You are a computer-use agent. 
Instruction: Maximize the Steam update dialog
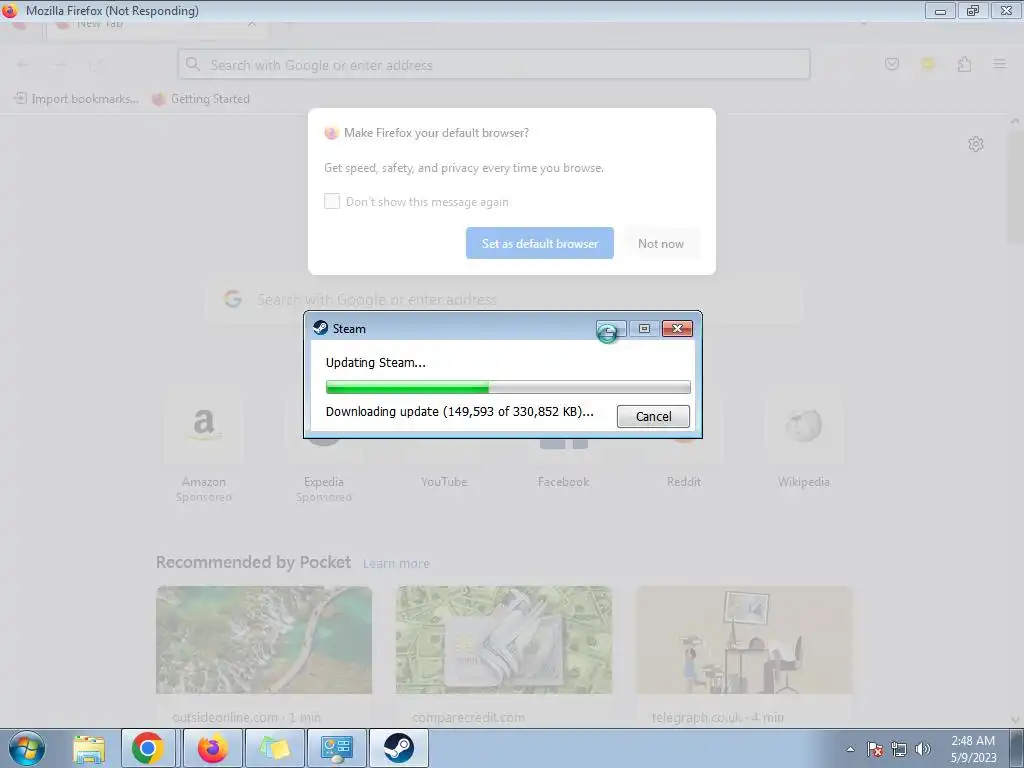pos(644,328)
